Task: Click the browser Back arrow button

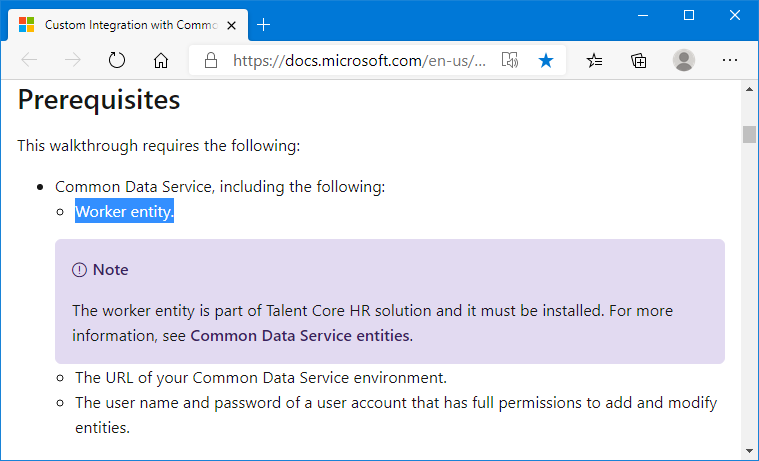Action: 30,60
